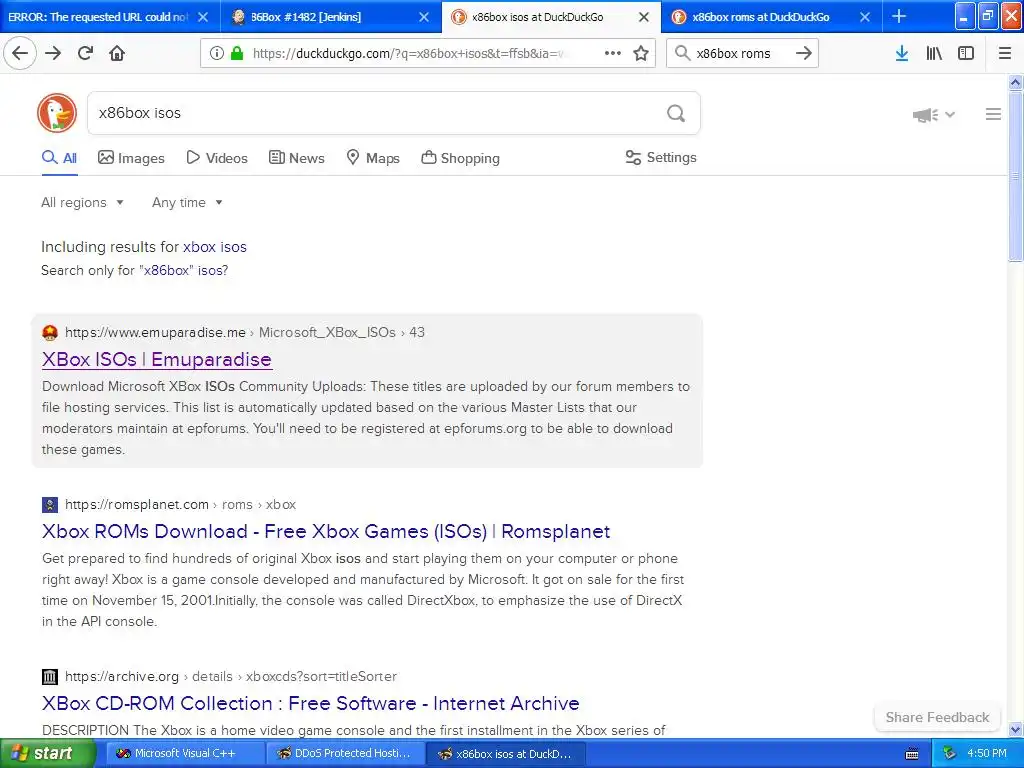
Task: Open XBox CD-ROM Collection Internet Archive link
Action: 311,703
